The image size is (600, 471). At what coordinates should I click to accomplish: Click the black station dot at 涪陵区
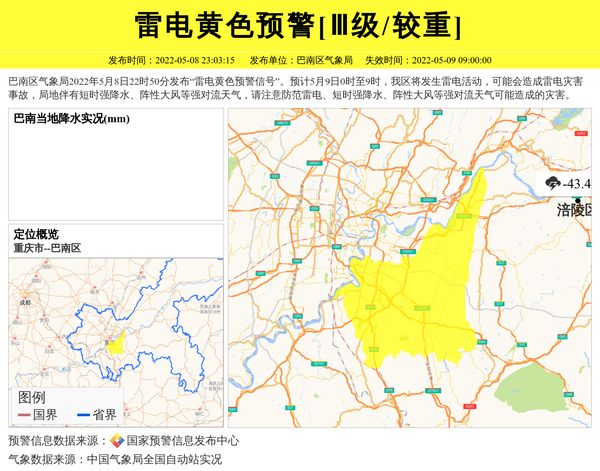[577, 200]
